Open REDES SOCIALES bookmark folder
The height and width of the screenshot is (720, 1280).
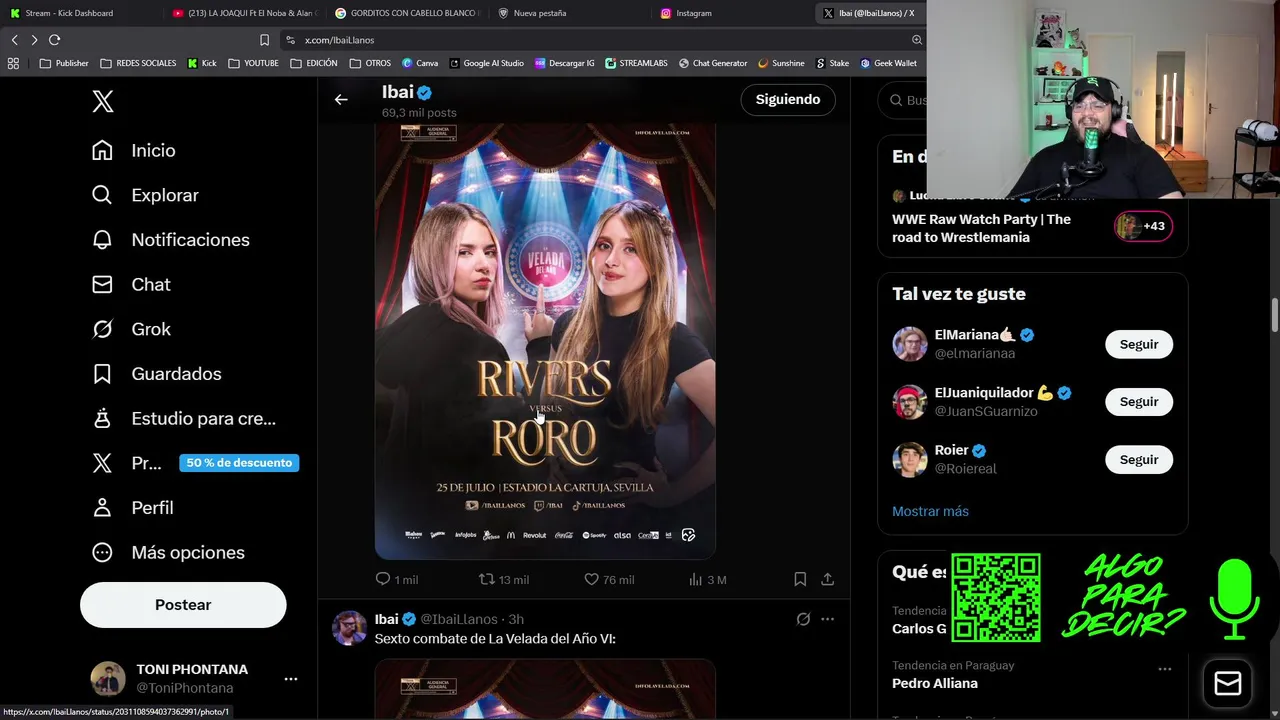(x=138, y=63)
